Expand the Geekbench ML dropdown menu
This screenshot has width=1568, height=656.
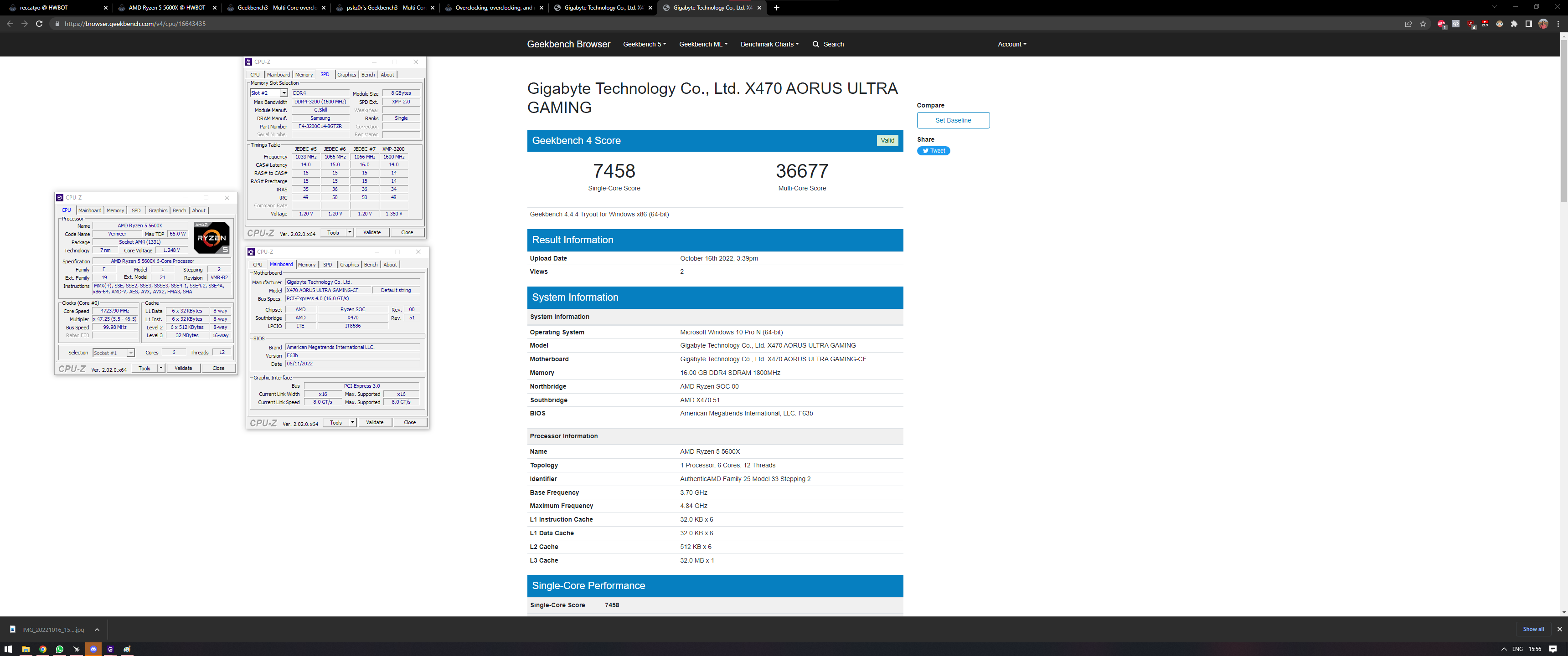pos(703,45)
